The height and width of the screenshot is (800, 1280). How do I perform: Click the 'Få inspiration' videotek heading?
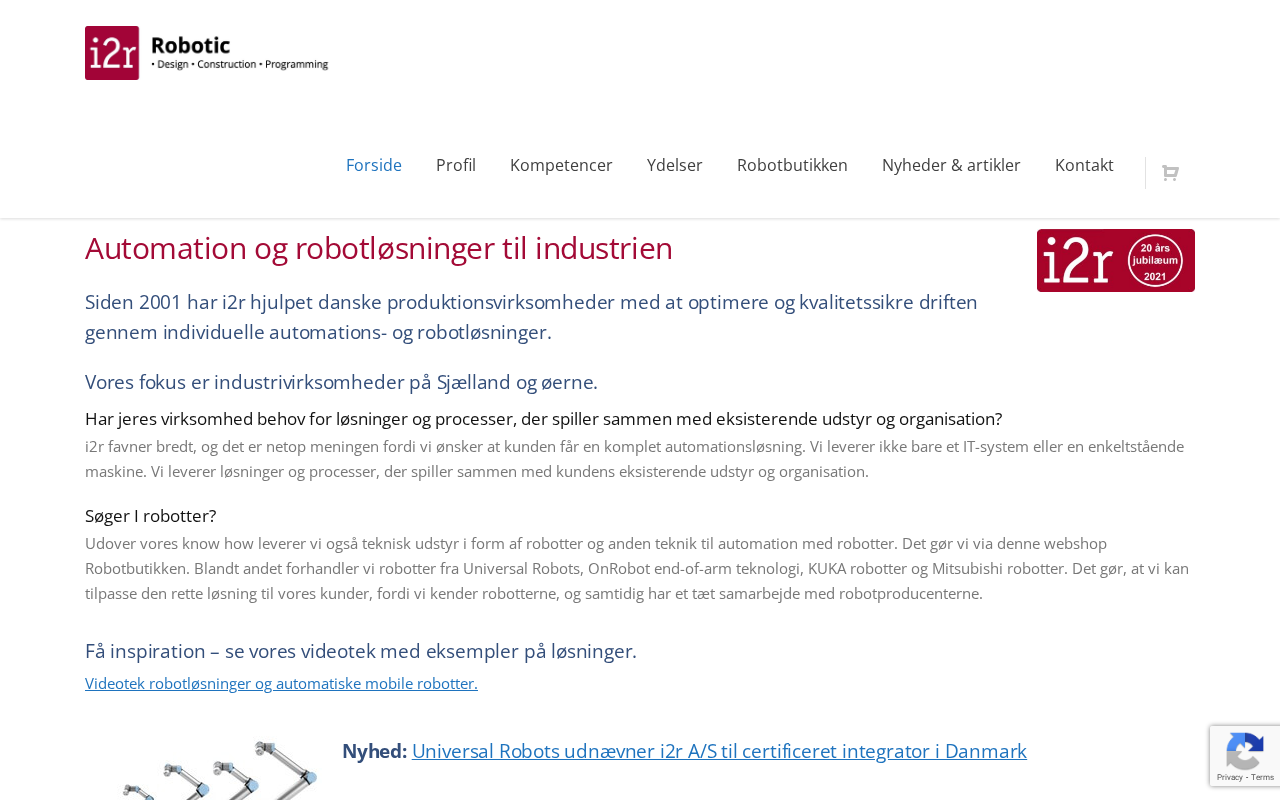click(361, 651)
